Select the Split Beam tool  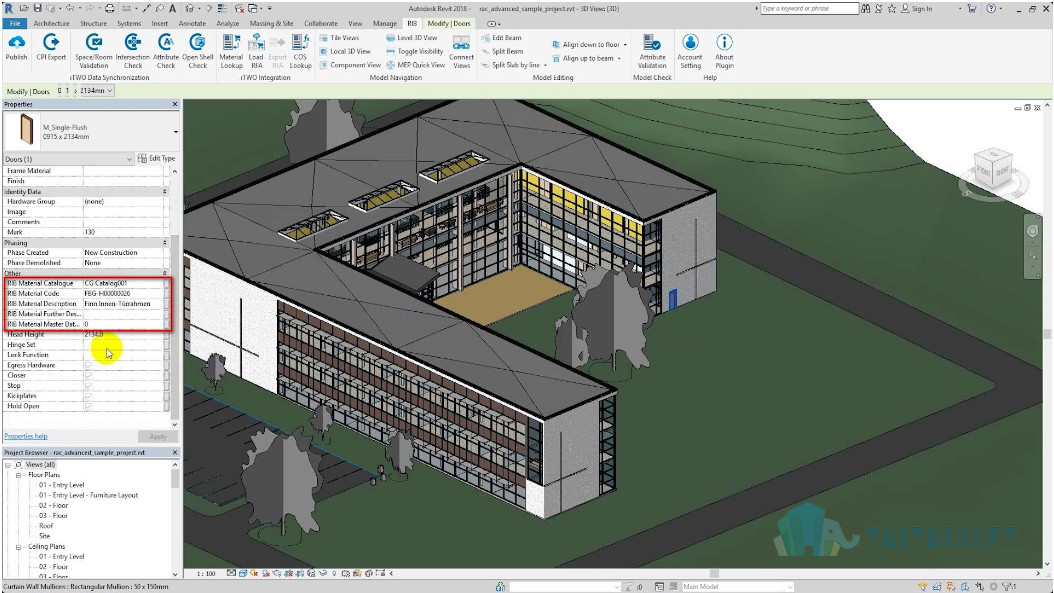tap(502, 52)
